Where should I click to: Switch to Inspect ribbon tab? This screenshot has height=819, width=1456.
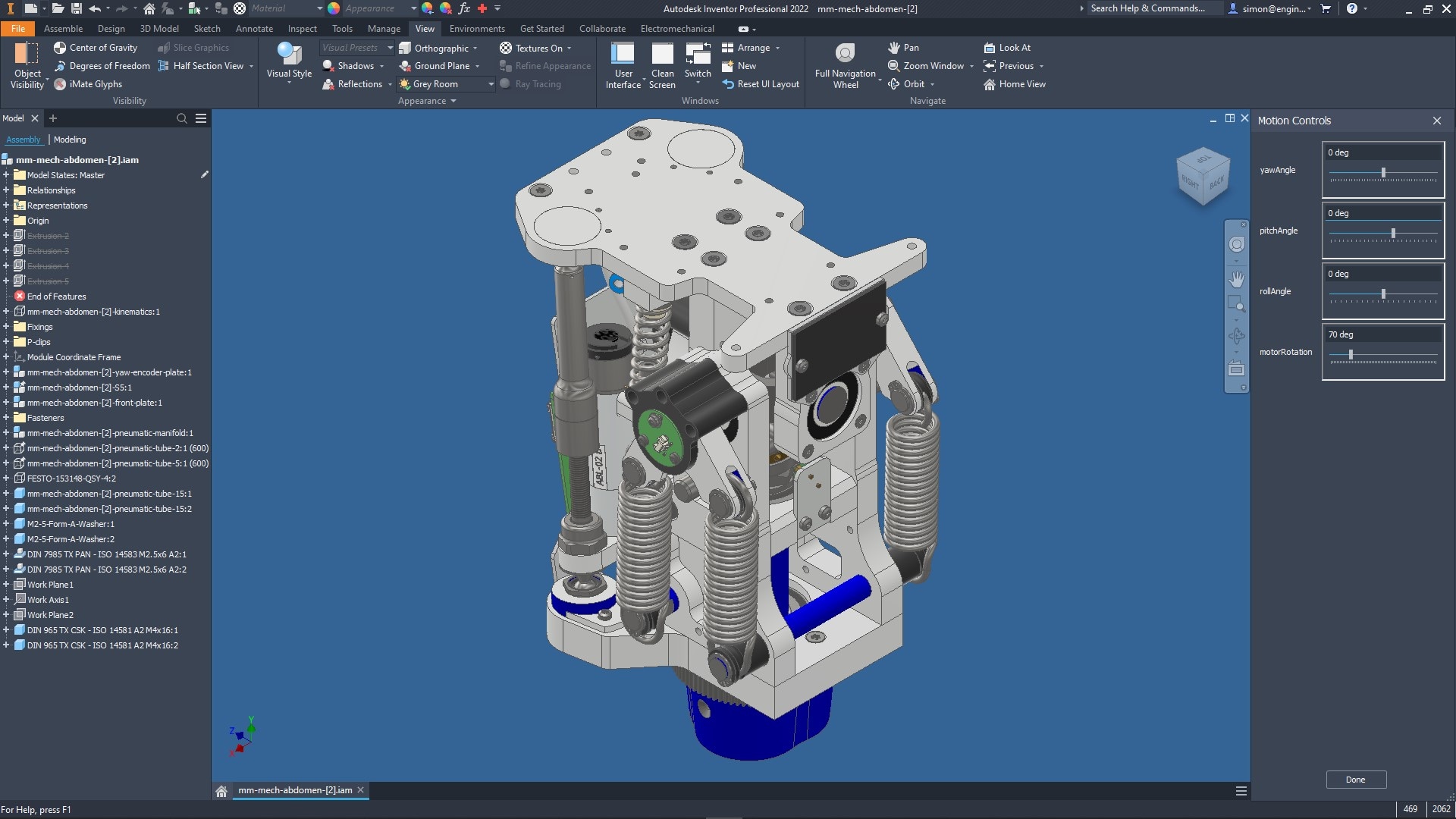coord(302,29)
